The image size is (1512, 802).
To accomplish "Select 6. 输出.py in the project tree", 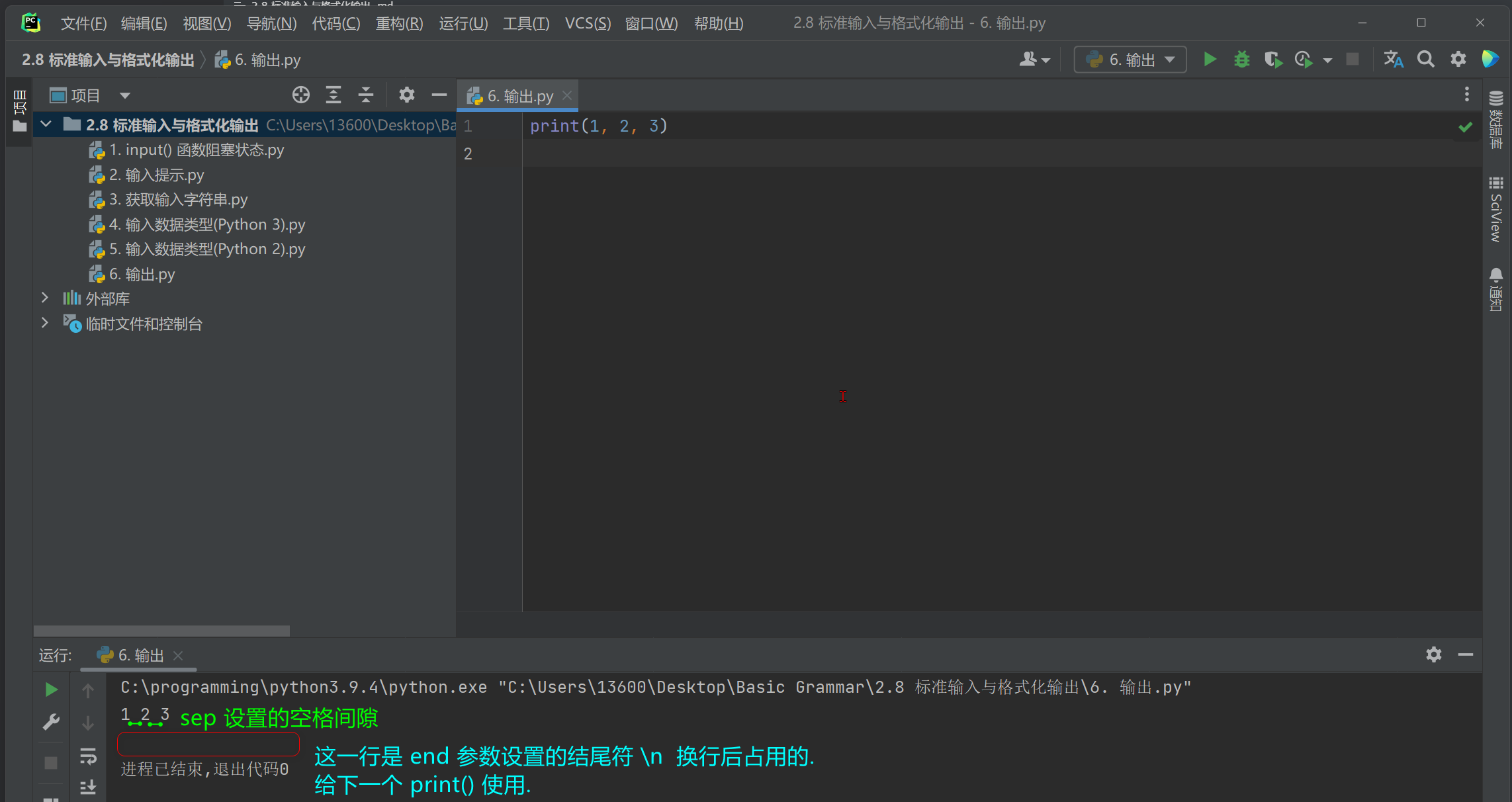I will coord(132,275).
